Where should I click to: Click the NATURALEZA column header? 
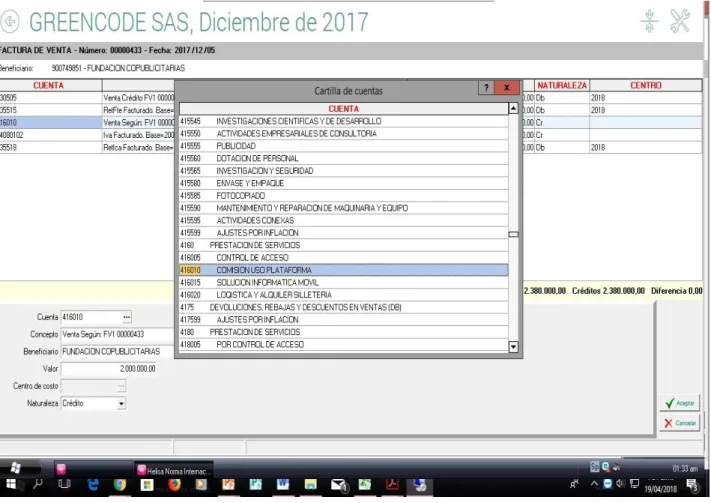tap(562, 85)
